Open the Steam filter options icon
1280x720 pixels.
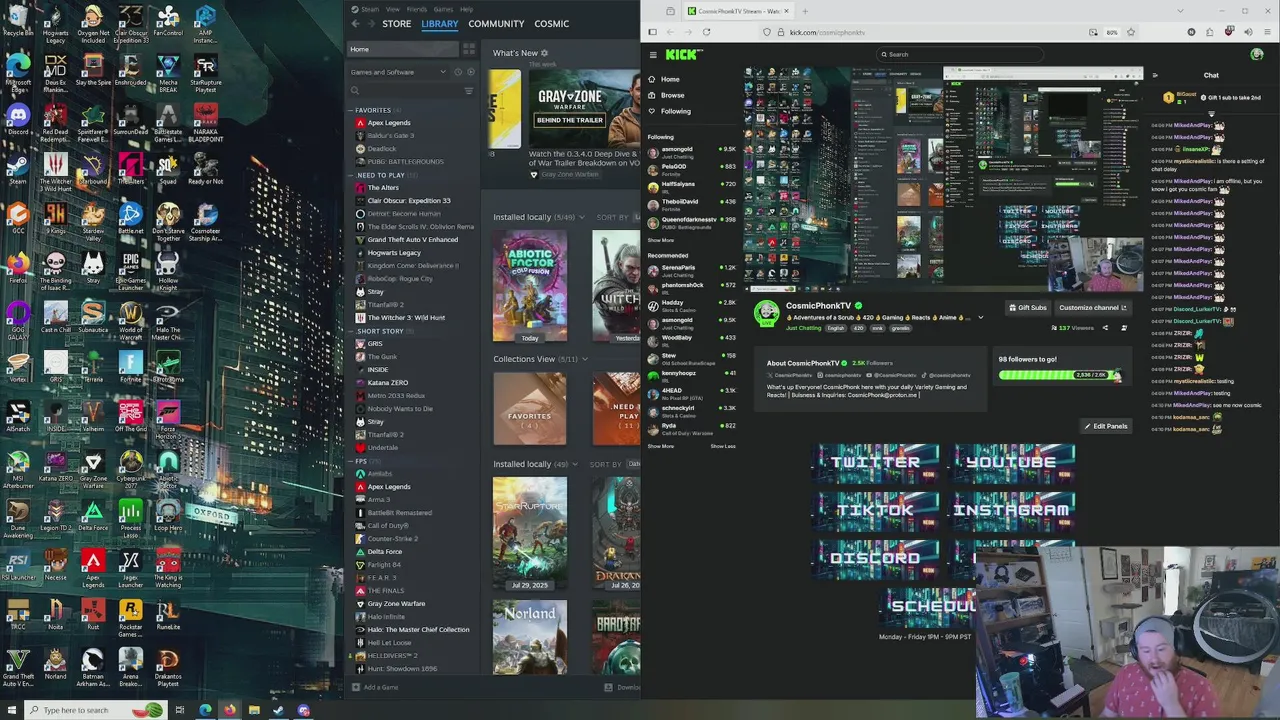tap(469, 91)
